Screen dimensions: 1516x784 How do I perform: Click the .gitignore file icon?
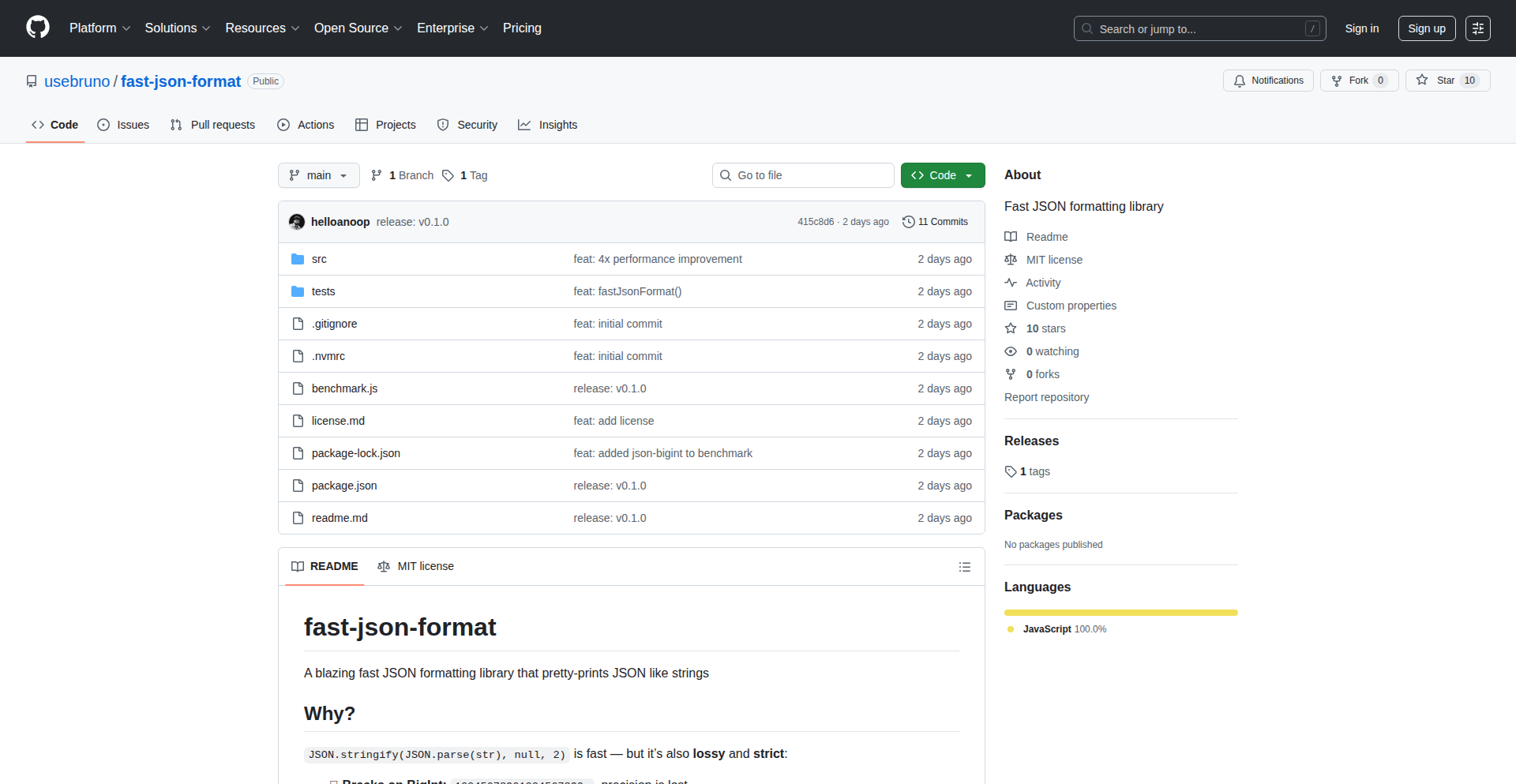298,324
